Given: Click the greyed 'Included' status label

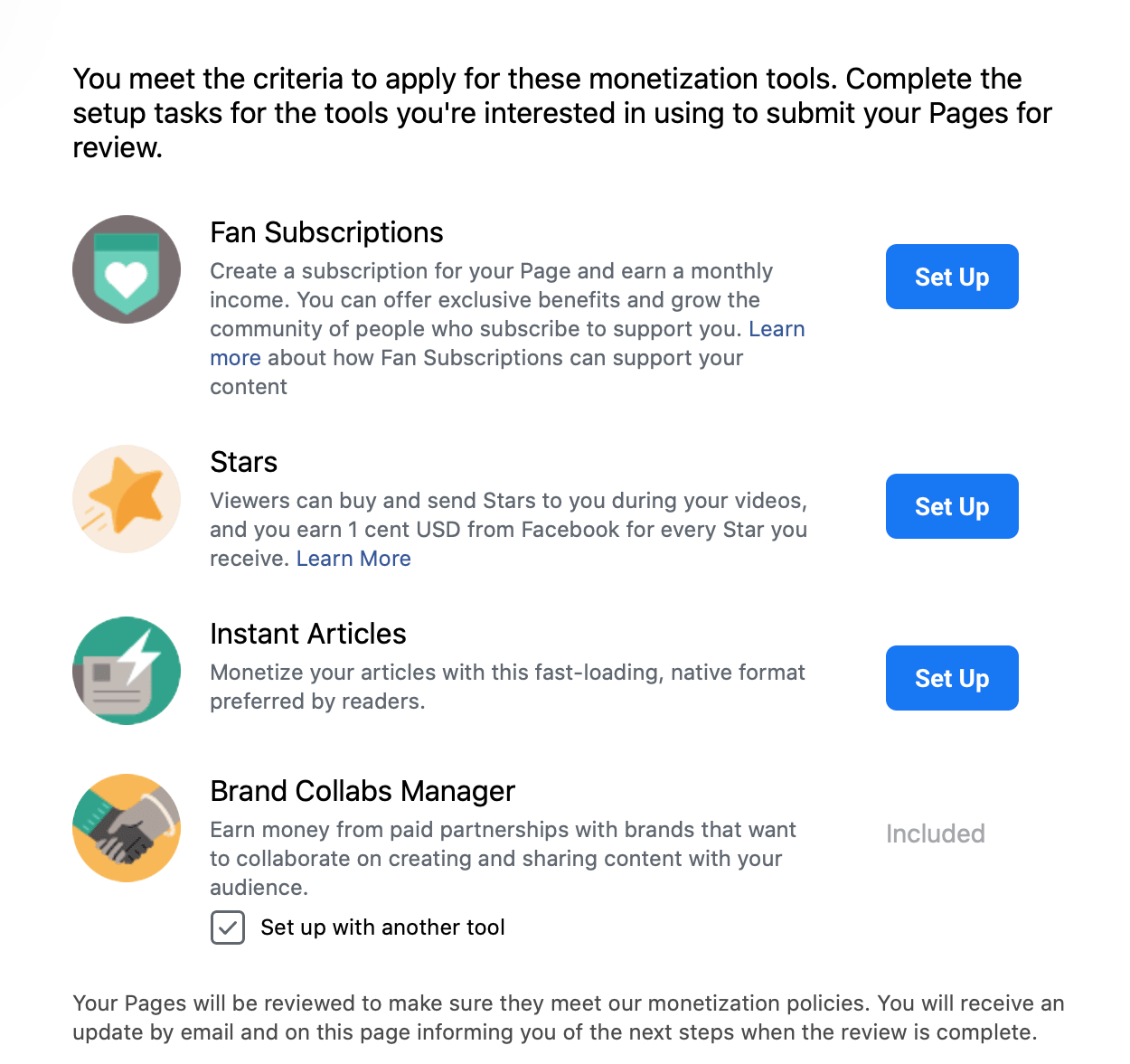Looking at the screenshot, I should (936, 833).
